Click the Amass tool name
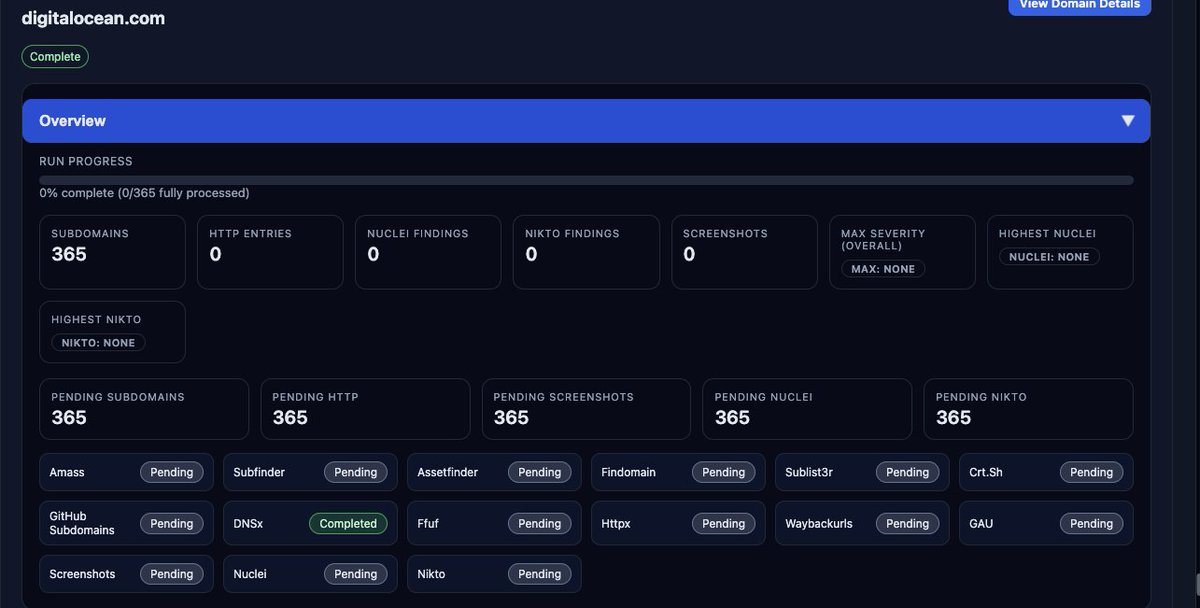 67,472
